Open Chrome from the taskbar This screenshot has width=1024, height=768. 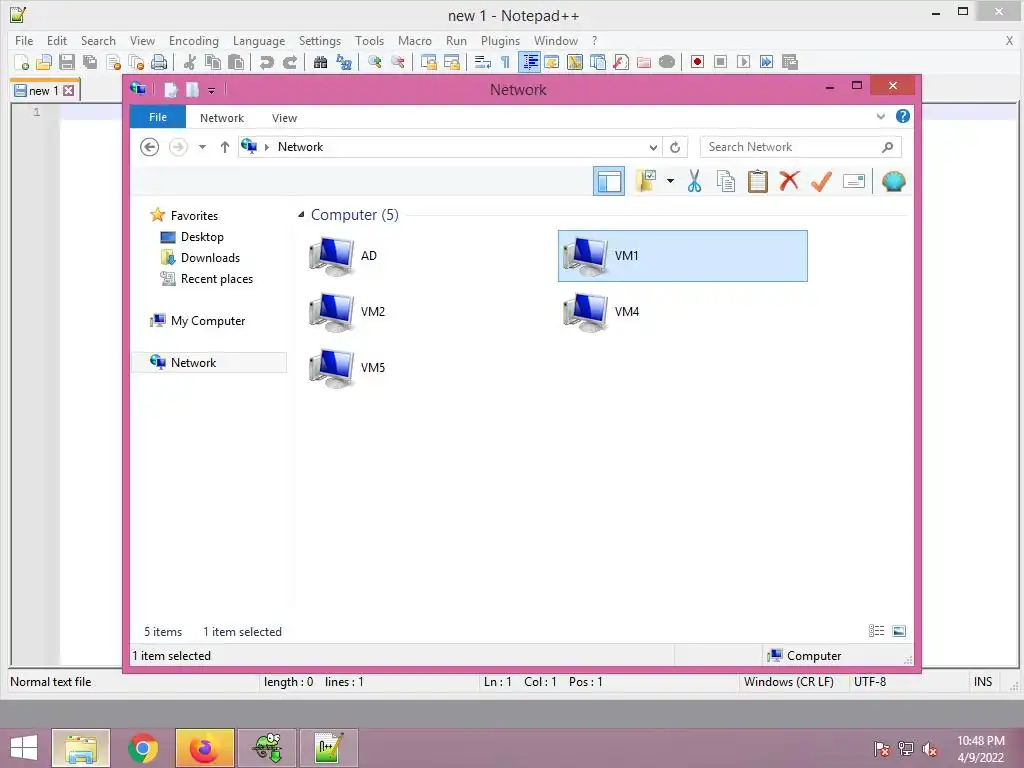pos(143,748)
